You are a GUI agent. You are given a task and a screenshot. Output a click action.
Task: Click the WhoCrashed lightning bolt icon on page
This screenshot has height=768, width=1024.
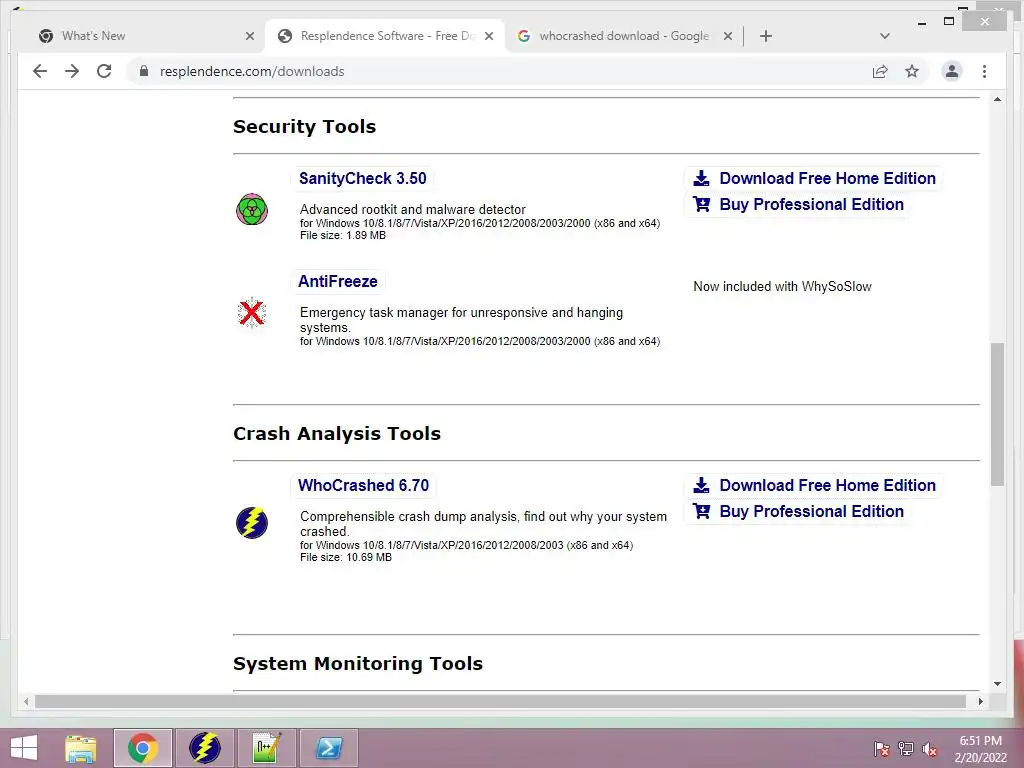[x=252, y=522]
